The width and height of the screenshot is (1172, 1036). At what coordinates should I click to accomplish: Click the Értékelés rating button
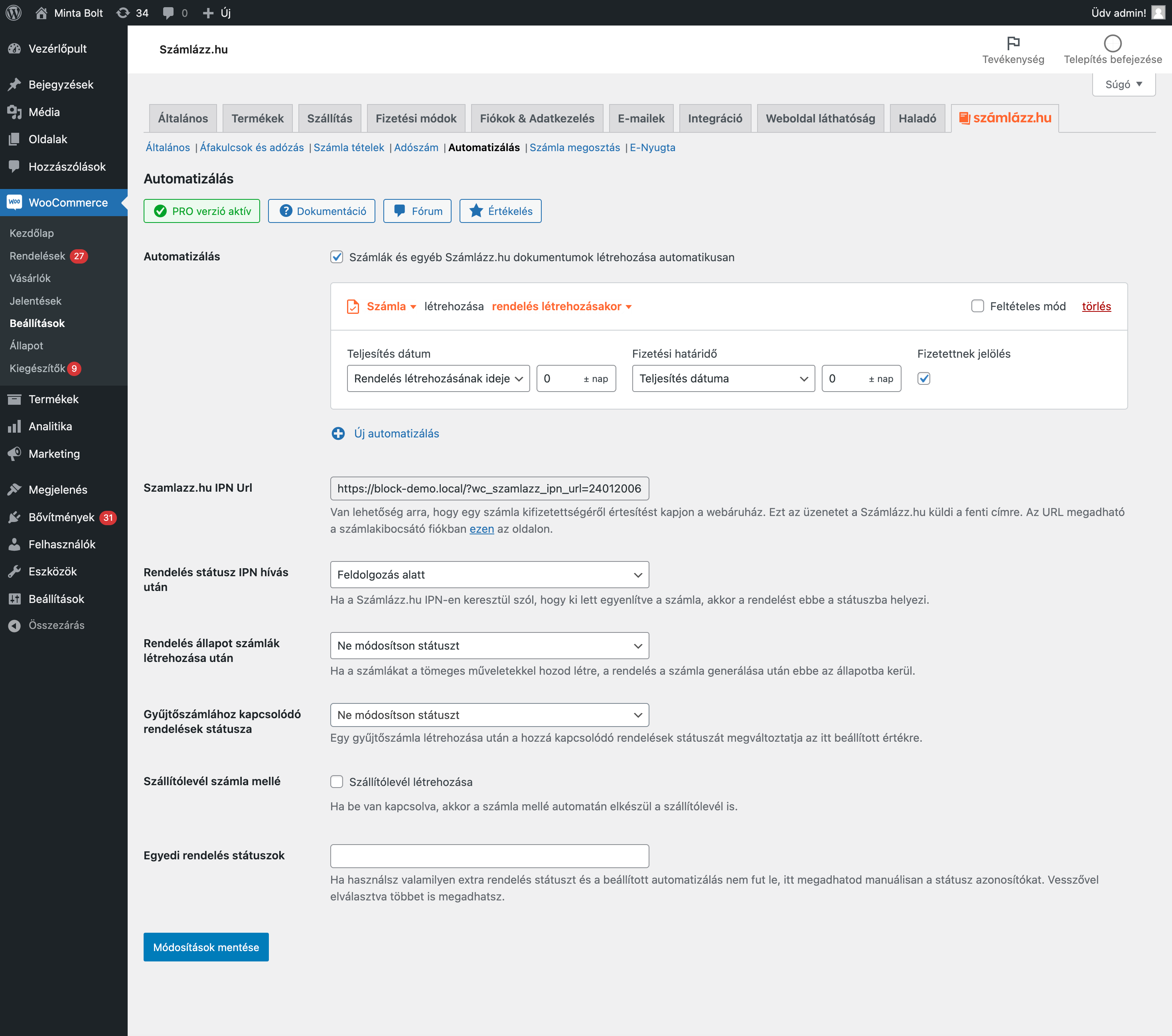pyautogui.click(x=501, y=211)
